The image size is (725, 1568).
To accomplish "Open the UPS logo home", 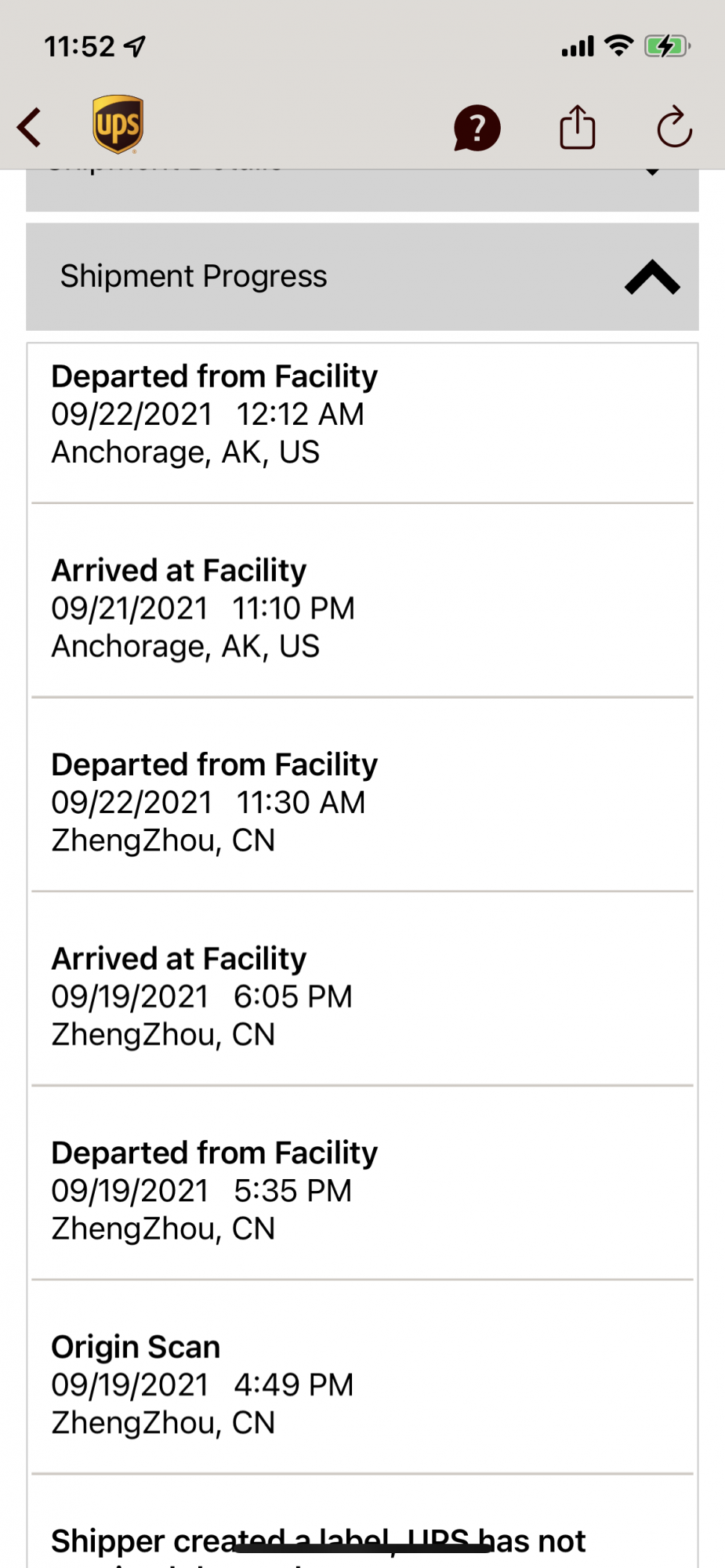I will pos(118,125).
